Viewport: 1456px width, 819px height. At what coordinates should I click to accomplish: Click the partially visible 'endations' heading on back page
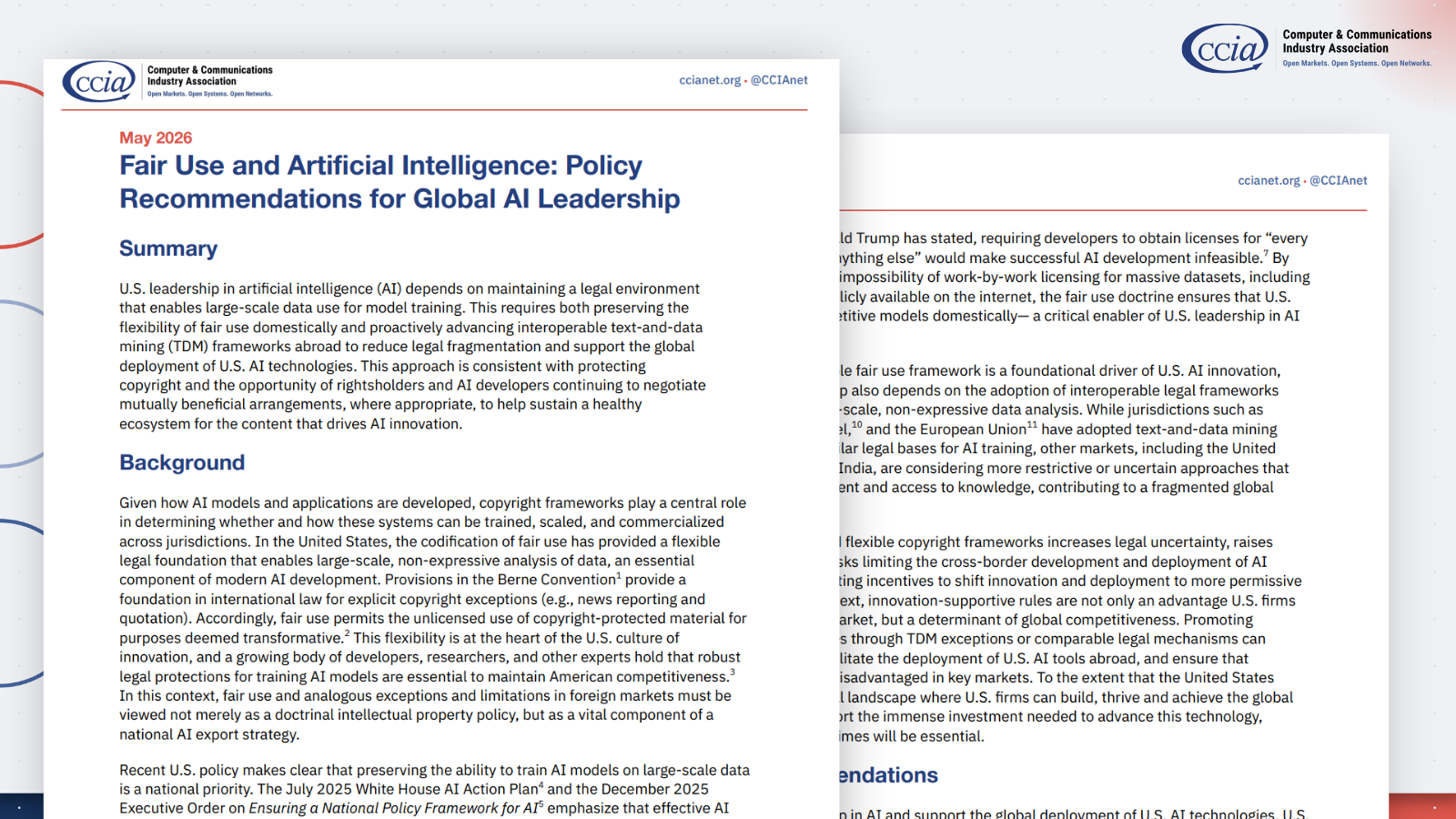(x=888, y=775)
